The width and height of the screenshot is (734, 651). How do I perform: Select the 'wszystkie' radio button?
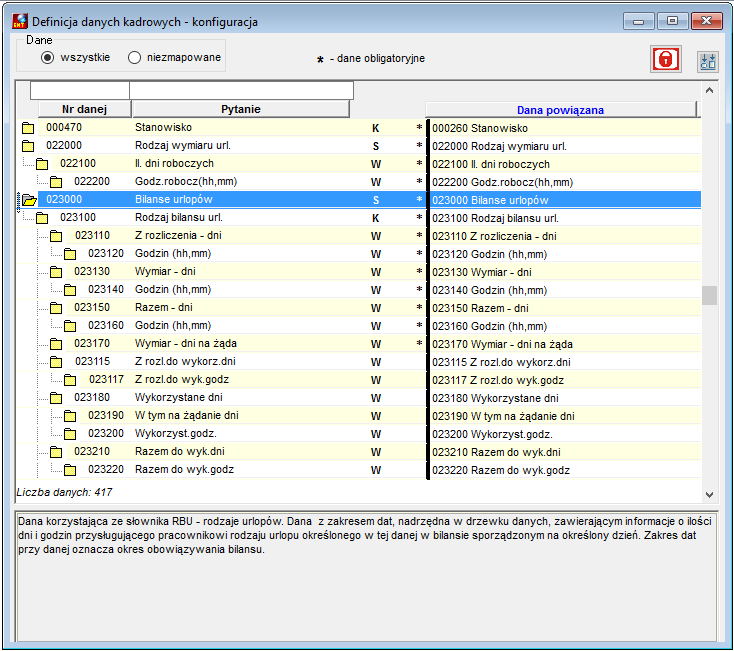pos(47,58)
